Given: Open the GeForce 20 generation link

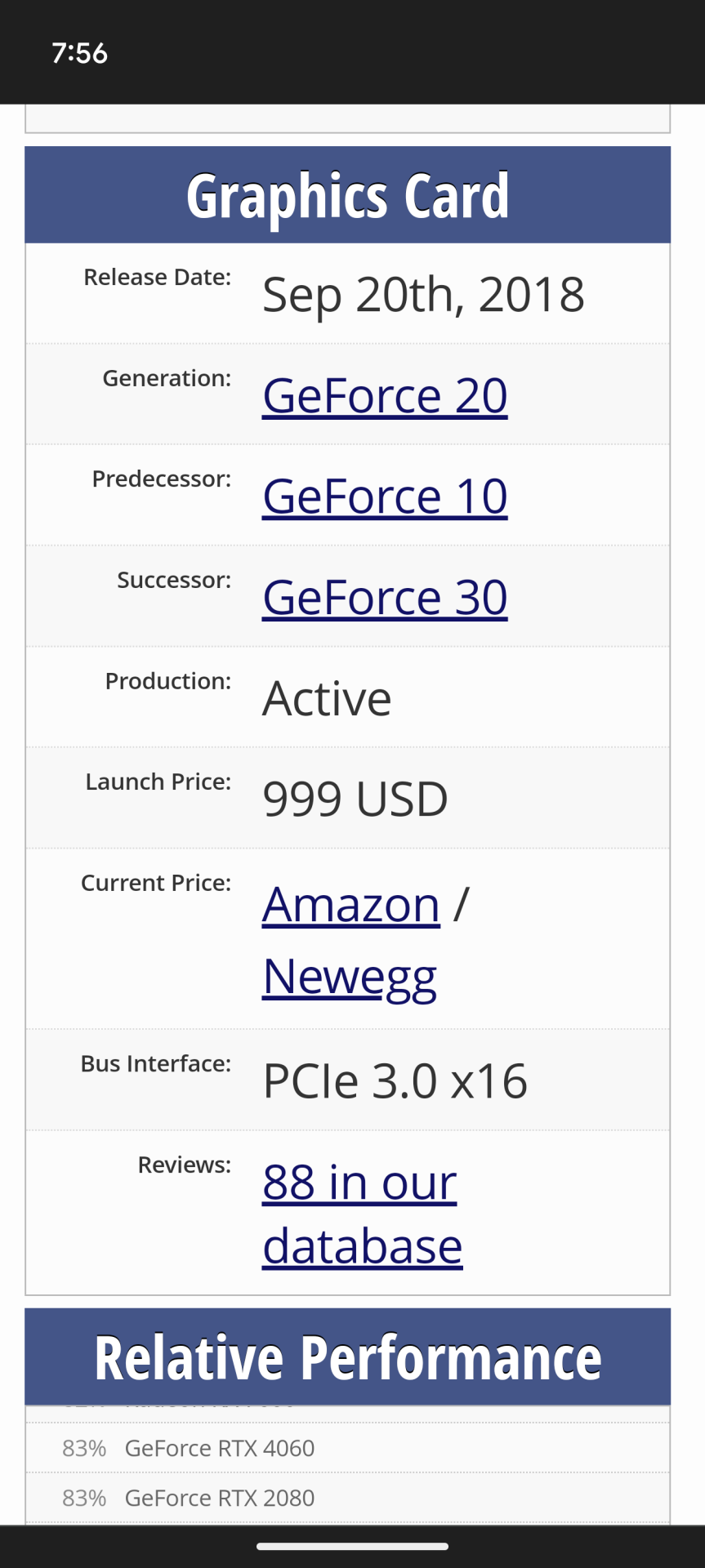Looking at the screenshot, I should (x=385, y=396).
